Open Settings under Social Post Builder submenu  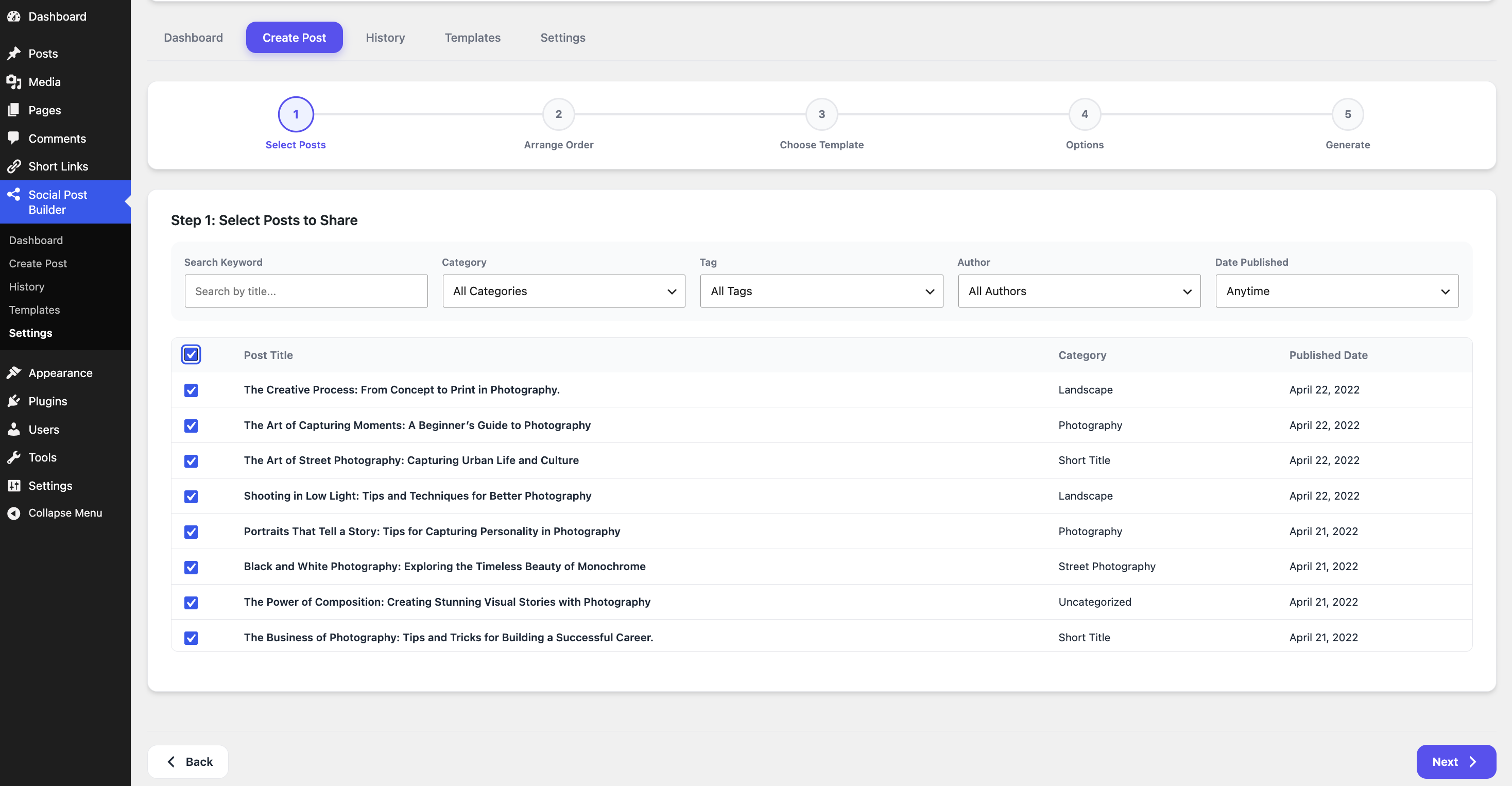point(30,333)
